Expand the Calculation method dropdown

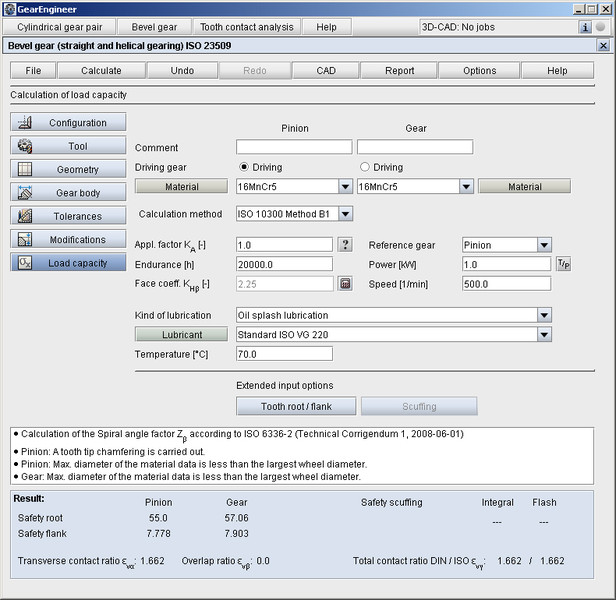point(345,213)
